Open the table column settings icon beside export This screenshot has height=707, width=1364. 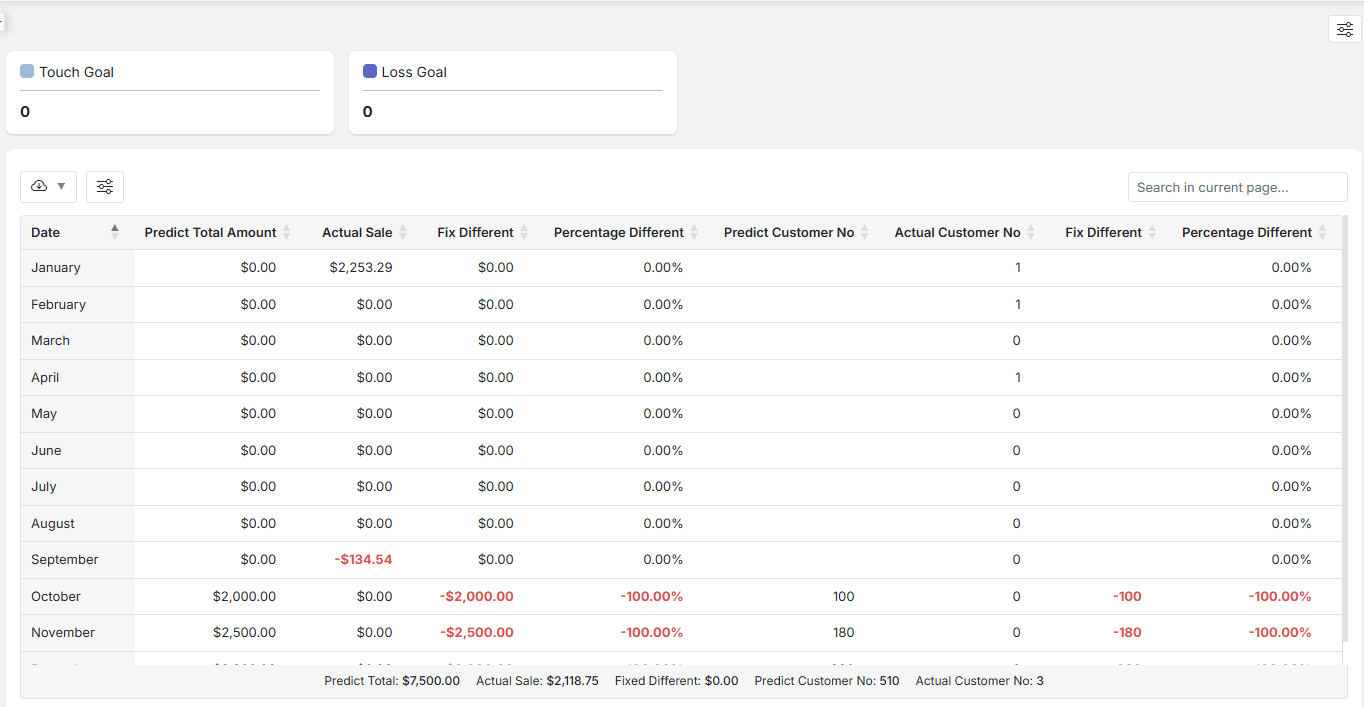[105, 187]
